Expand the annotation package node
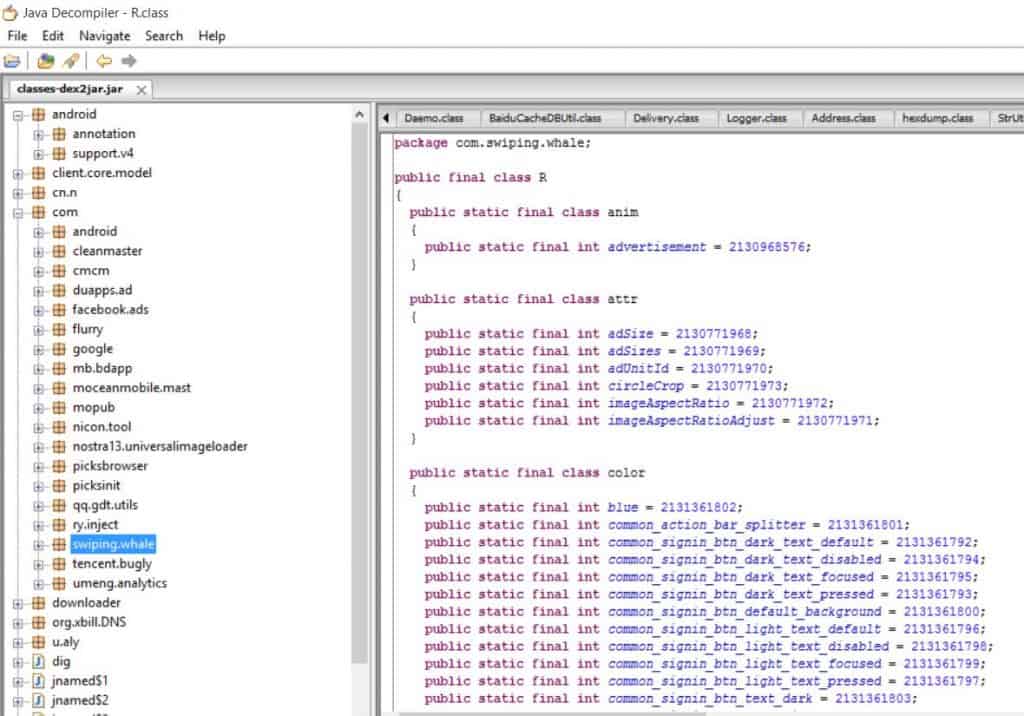 [39, 135]
